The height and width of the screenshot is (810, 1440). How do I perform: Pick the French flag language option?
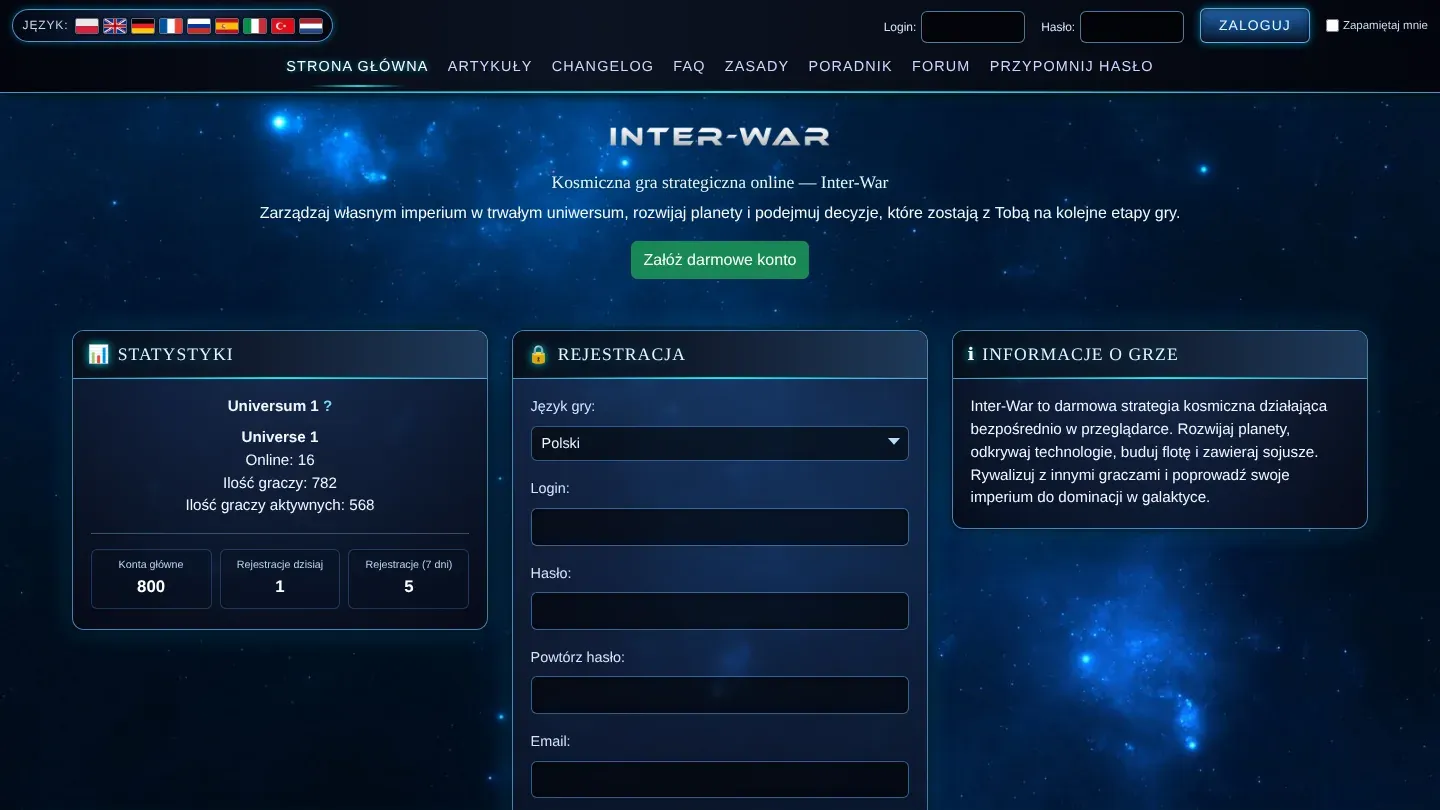tap(171, 26)
